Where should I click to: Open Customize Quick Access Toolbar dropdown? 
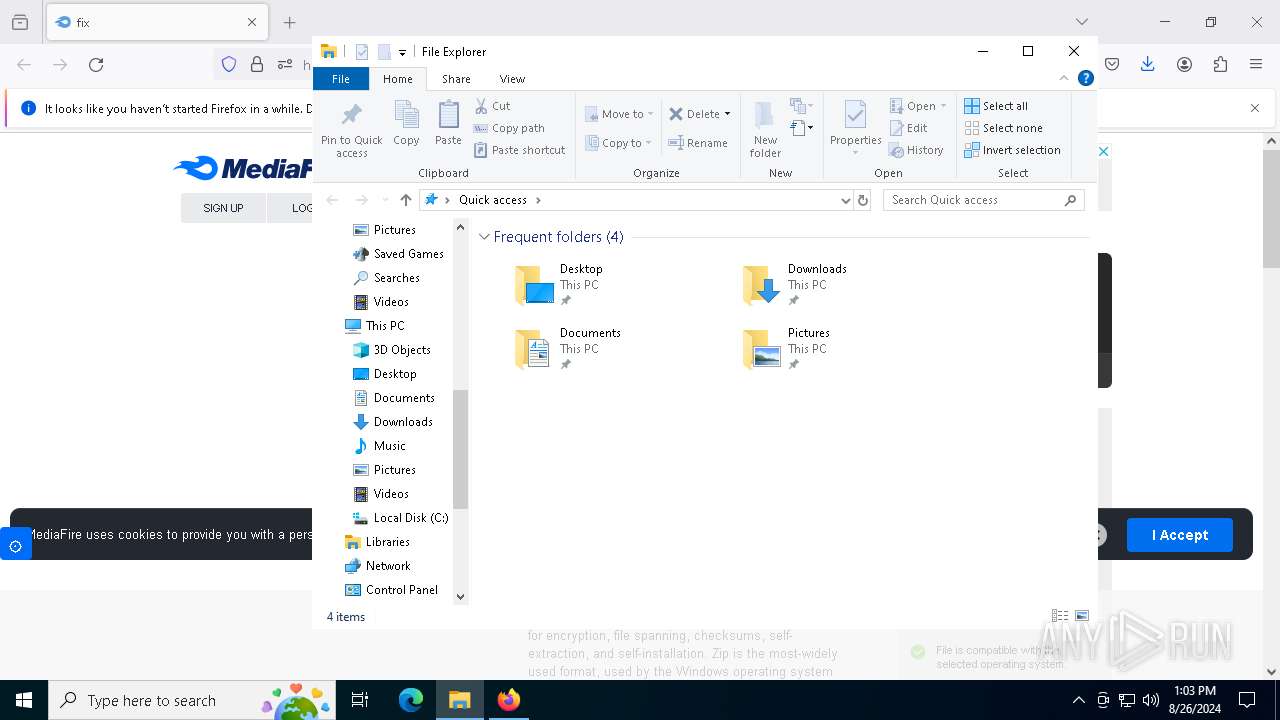[x=402, y=52]
